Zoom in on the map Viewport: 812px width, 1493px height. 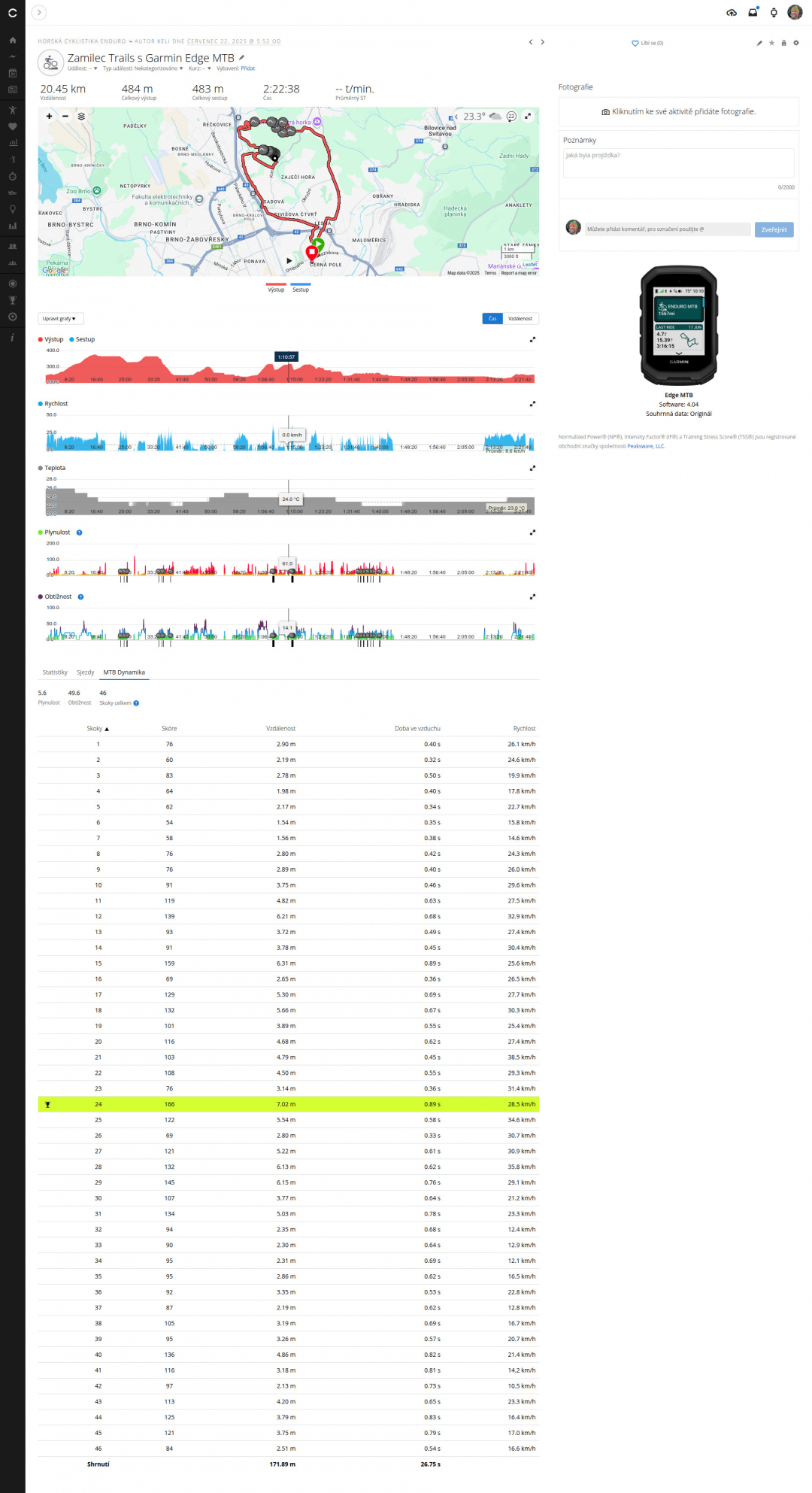pos(50,117)
